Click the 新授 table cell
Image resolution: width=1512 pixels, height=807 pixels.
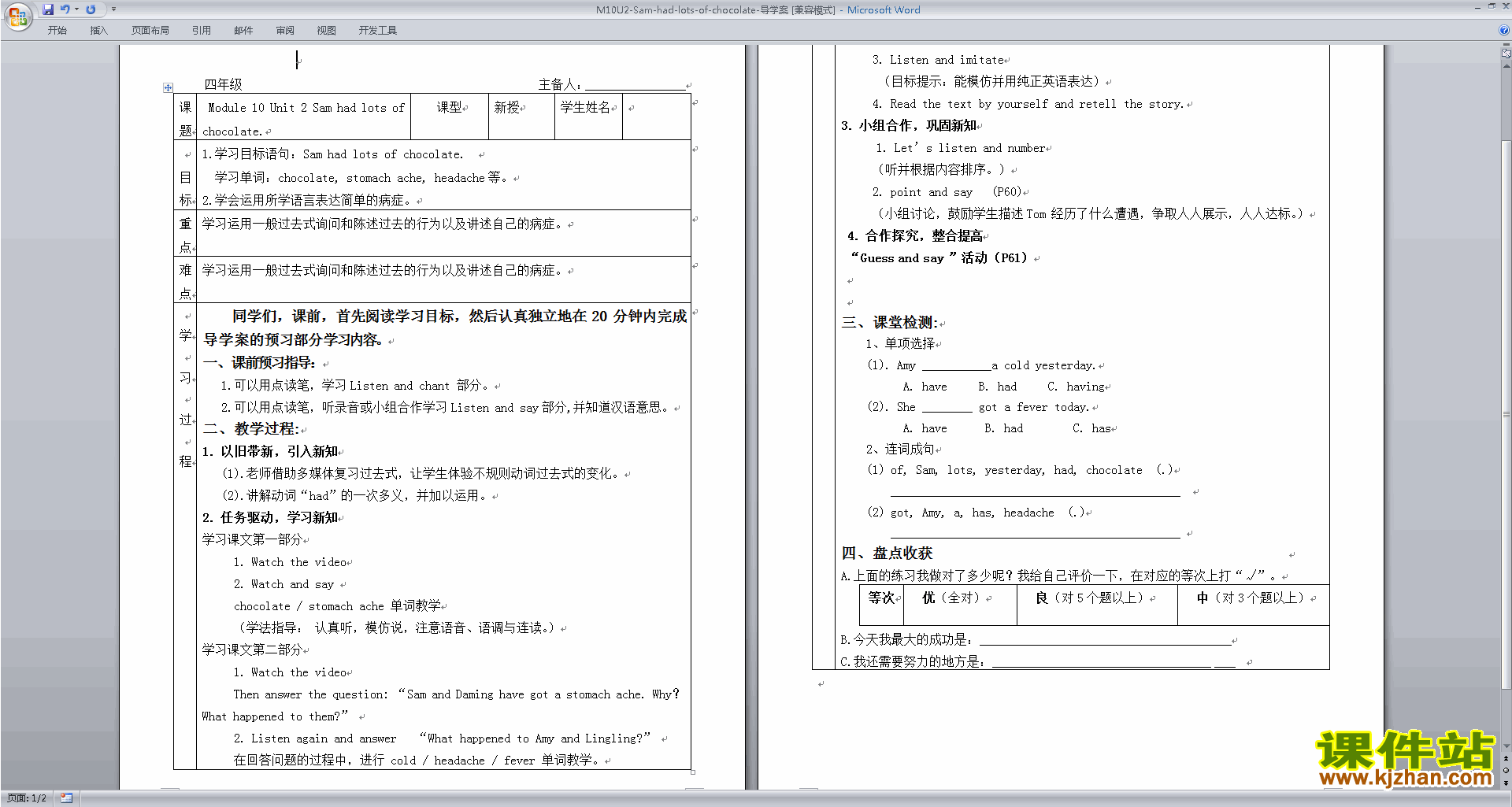coord(521,117)
